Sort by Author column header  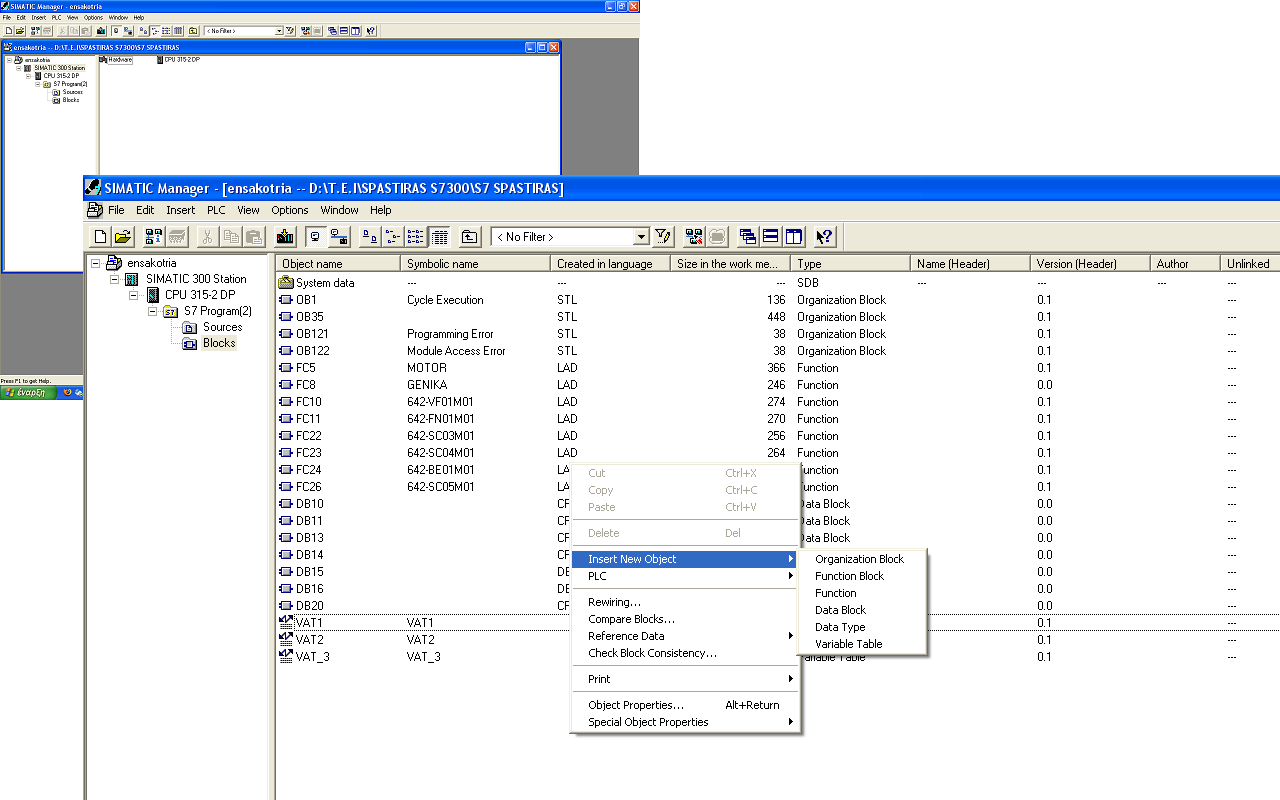[1185, 264]
